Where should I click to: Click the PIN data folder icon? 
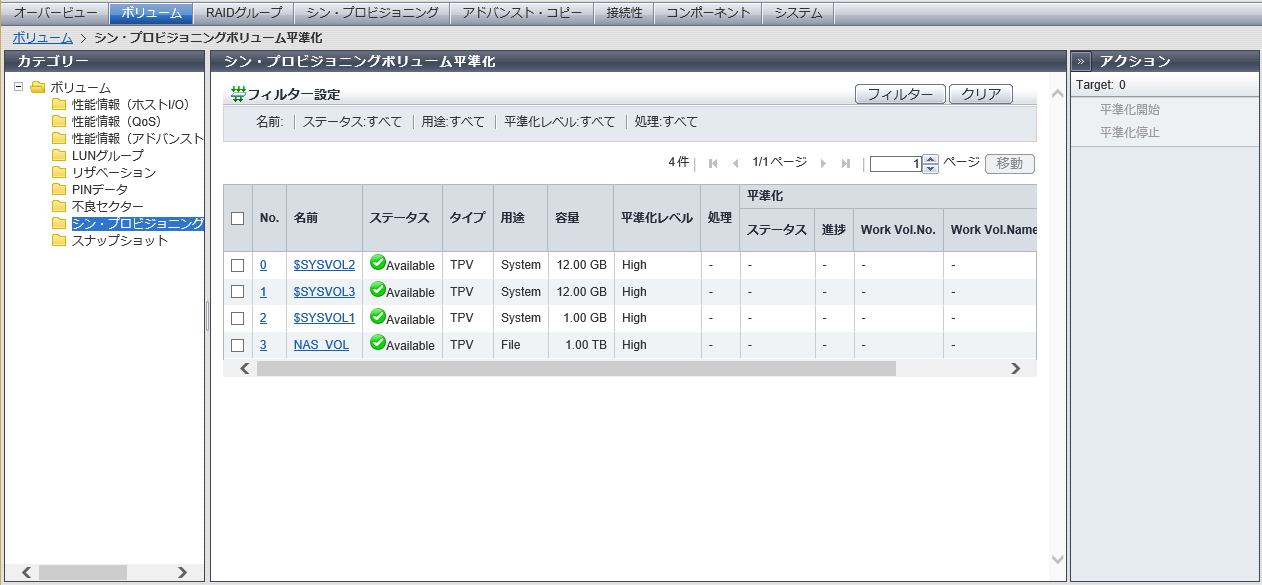(59, 189)
